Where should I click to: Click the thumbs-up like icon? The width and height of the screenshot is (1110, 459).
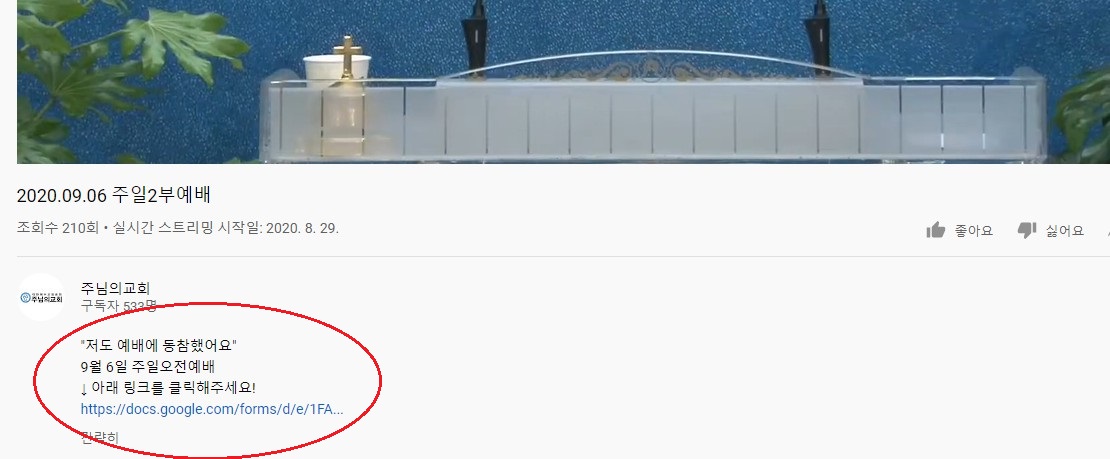pos(936,230)
